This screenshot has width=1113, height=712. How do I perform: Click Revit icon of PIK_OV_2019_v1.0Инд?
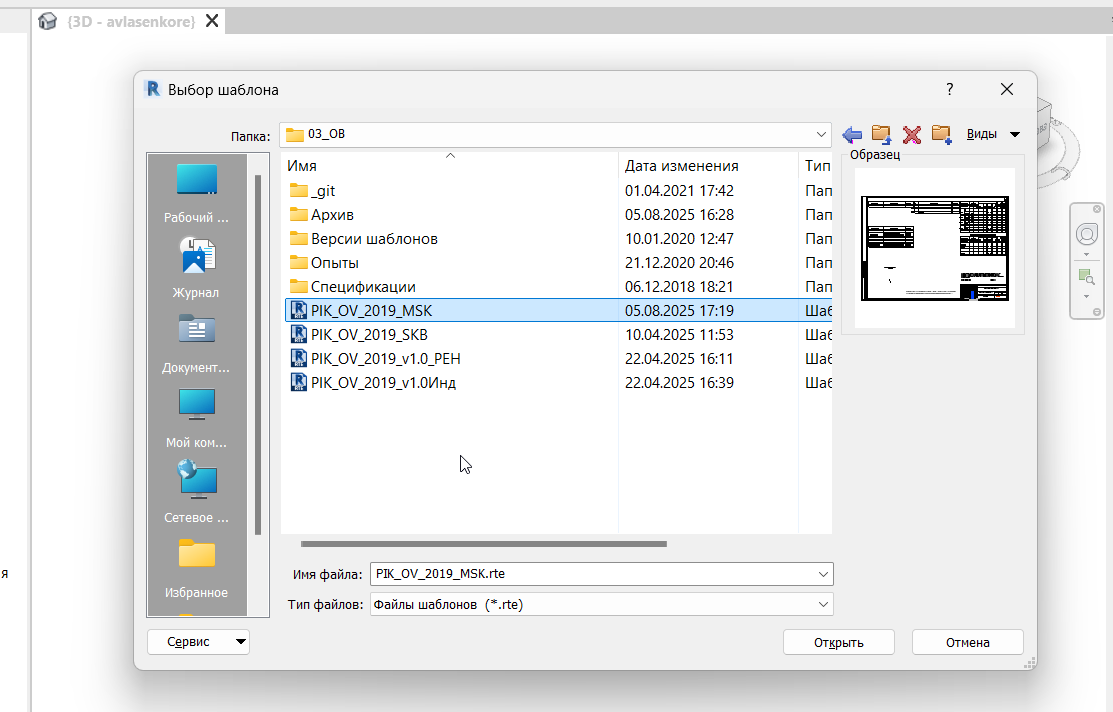(299, 383)
